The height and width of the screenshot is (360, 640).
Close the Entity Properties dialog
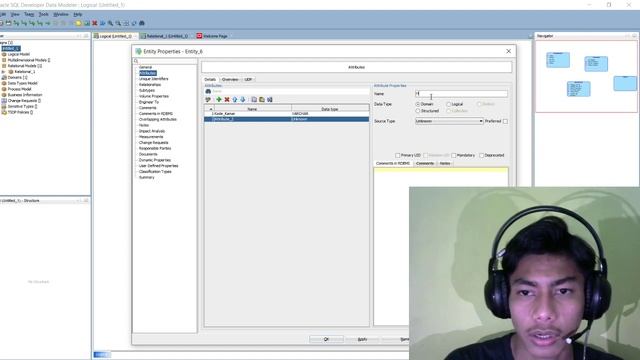508,51
